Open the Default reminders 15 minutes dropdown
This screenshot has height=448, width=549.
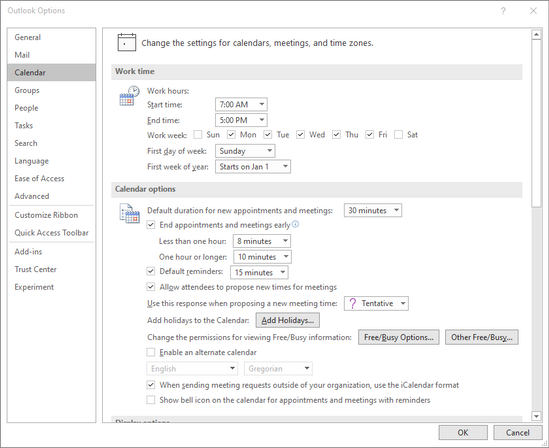pos(259,272)
